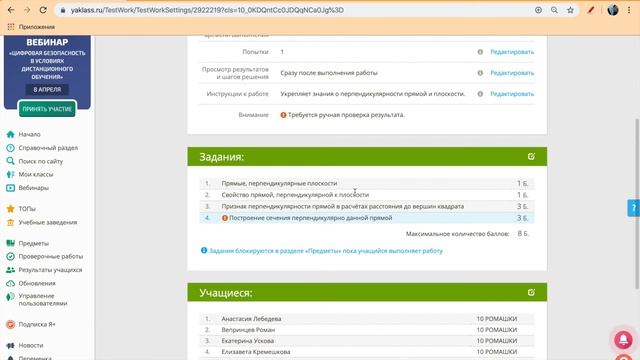Viewport: 640px width, 360px height.
Task: Click the info icon in Инструкции к работе row
Action: tap(480, 94)
